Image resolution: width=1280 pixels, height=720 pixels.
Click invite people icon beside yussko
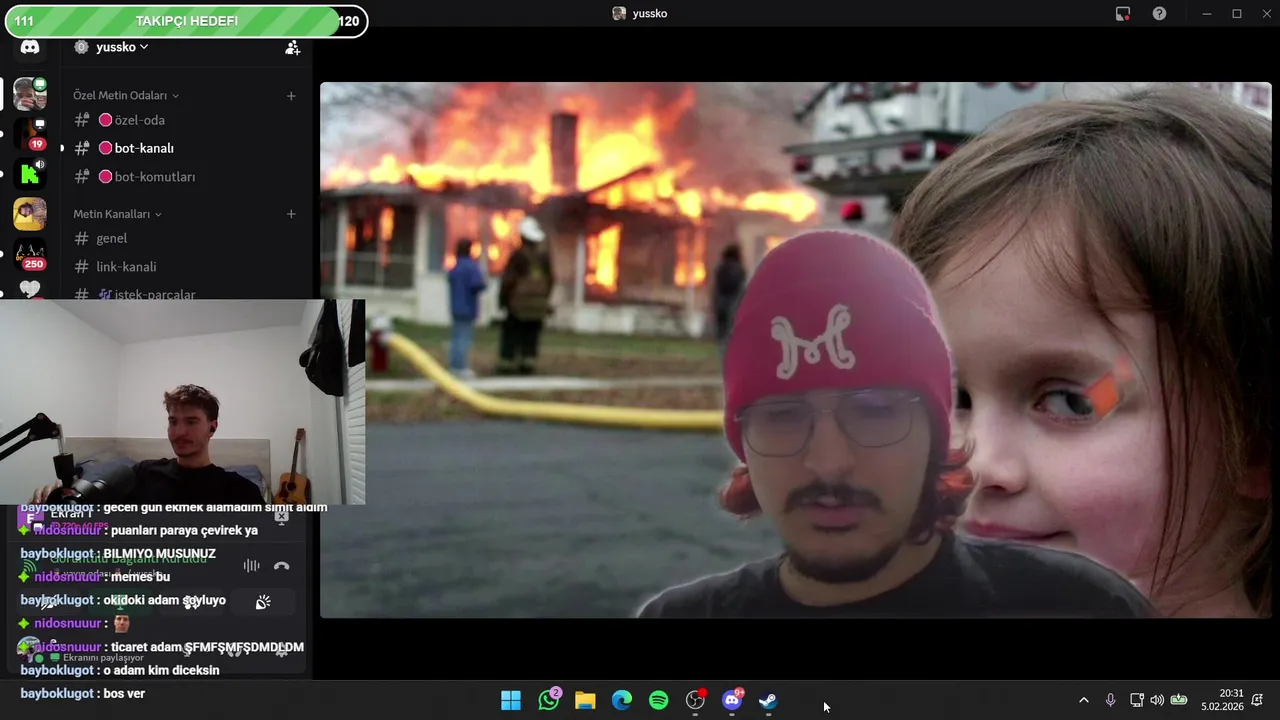point(292,47)
